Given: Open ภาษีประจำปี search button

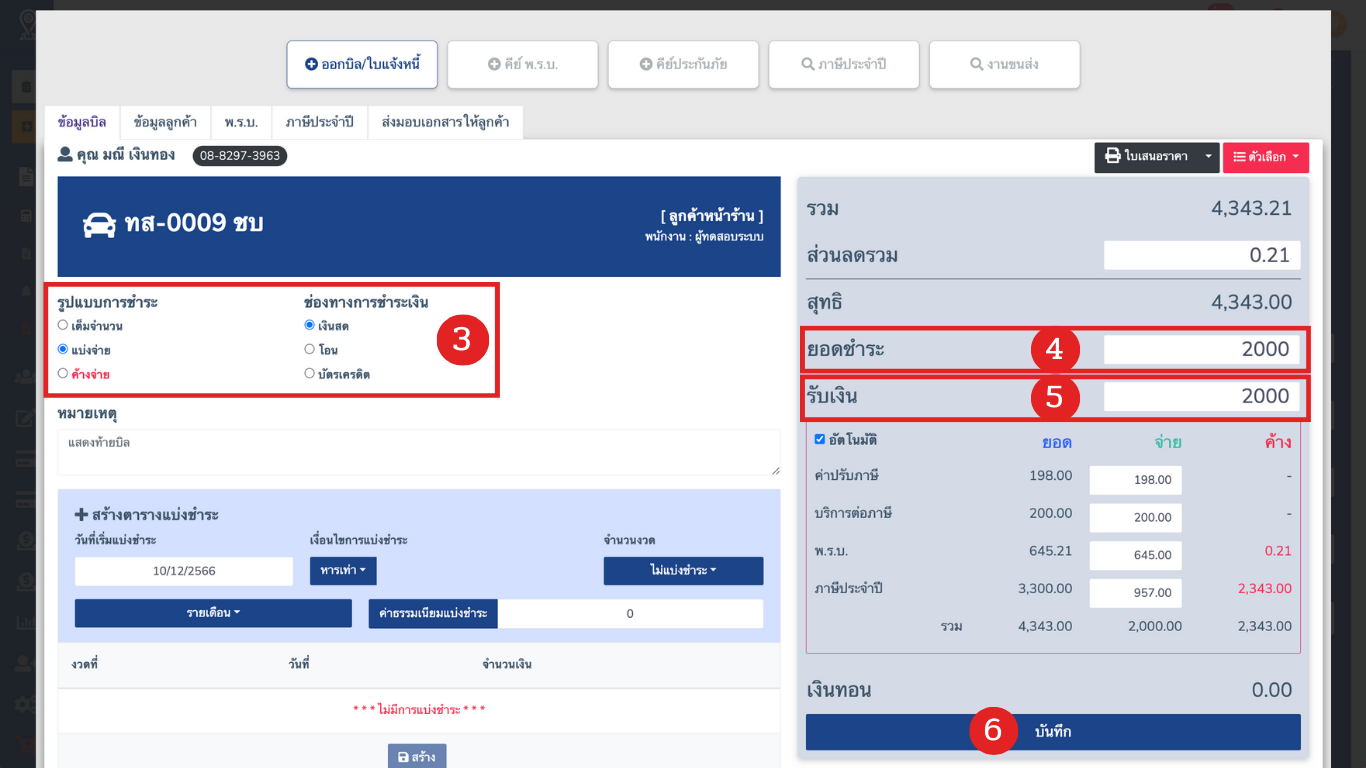Looking at the screenshot, I should click(844, 64).
